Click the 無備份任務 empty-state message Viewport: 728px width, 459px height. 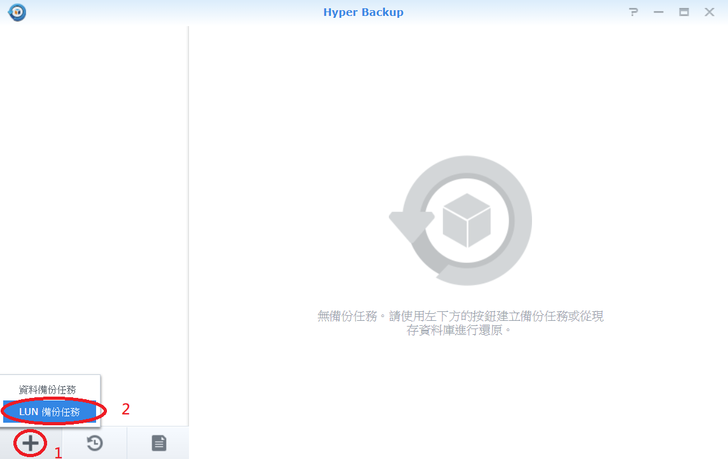tap(460, 323)
